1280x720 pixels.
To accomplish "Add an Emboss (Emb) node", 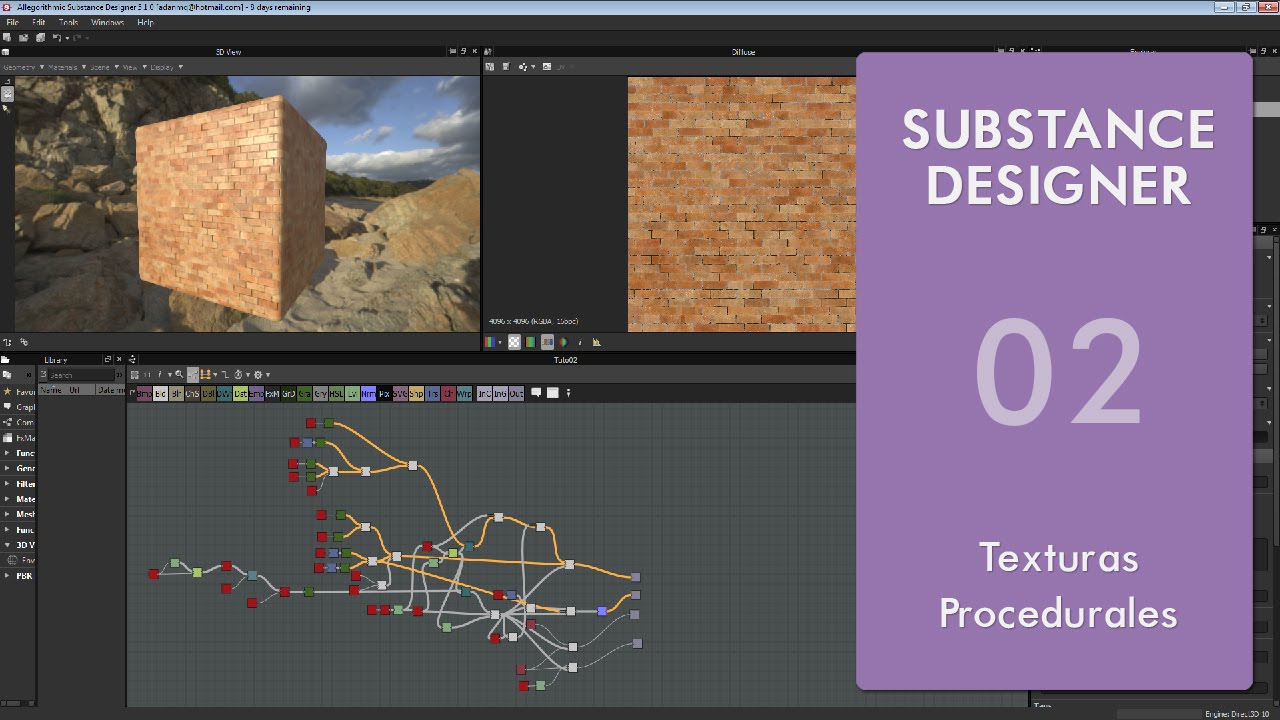I will pyautogui.click(x=257, y=394).
